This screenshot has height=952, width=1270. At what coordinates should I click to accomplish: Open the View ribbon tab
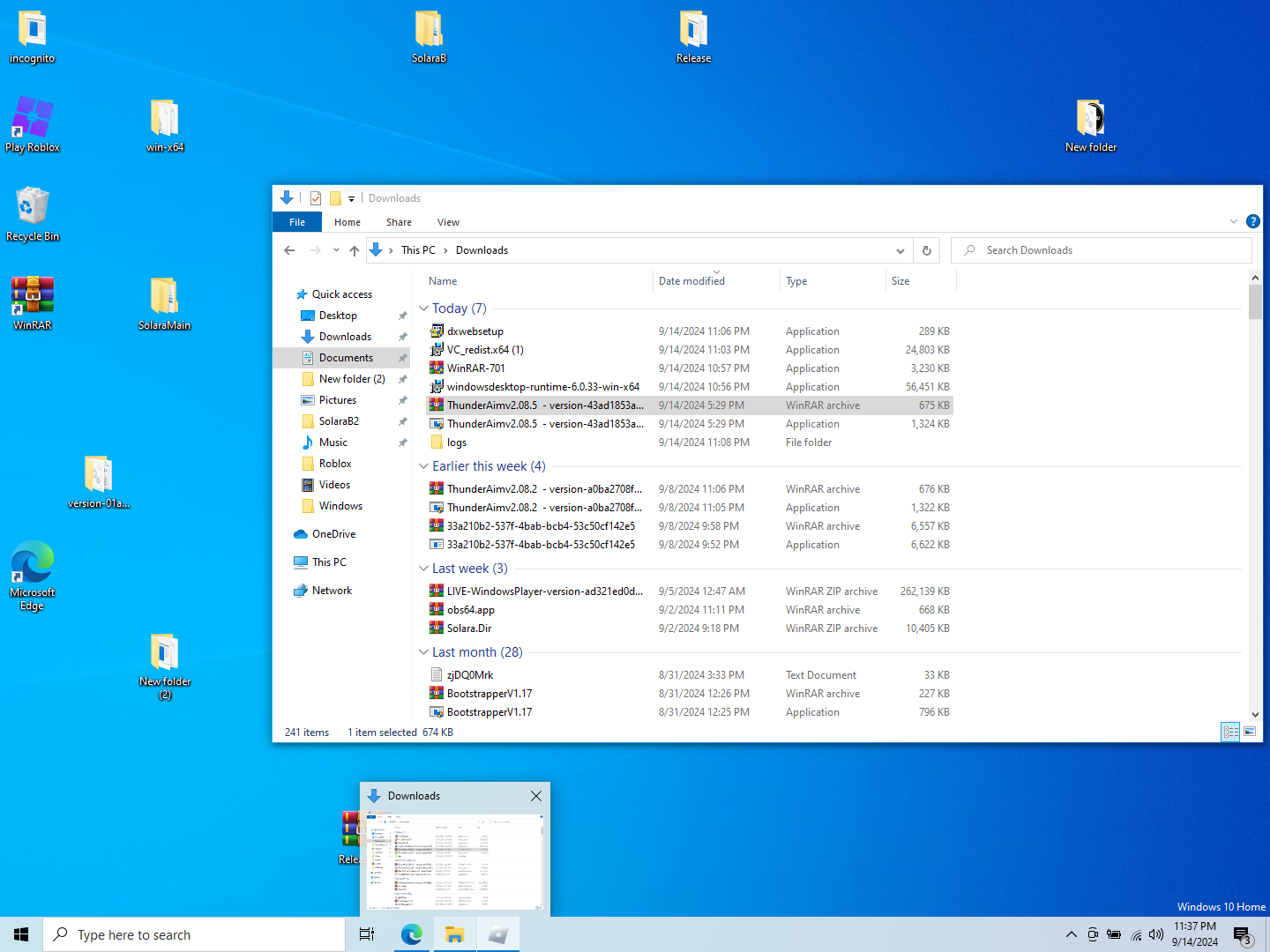point(448,222)
